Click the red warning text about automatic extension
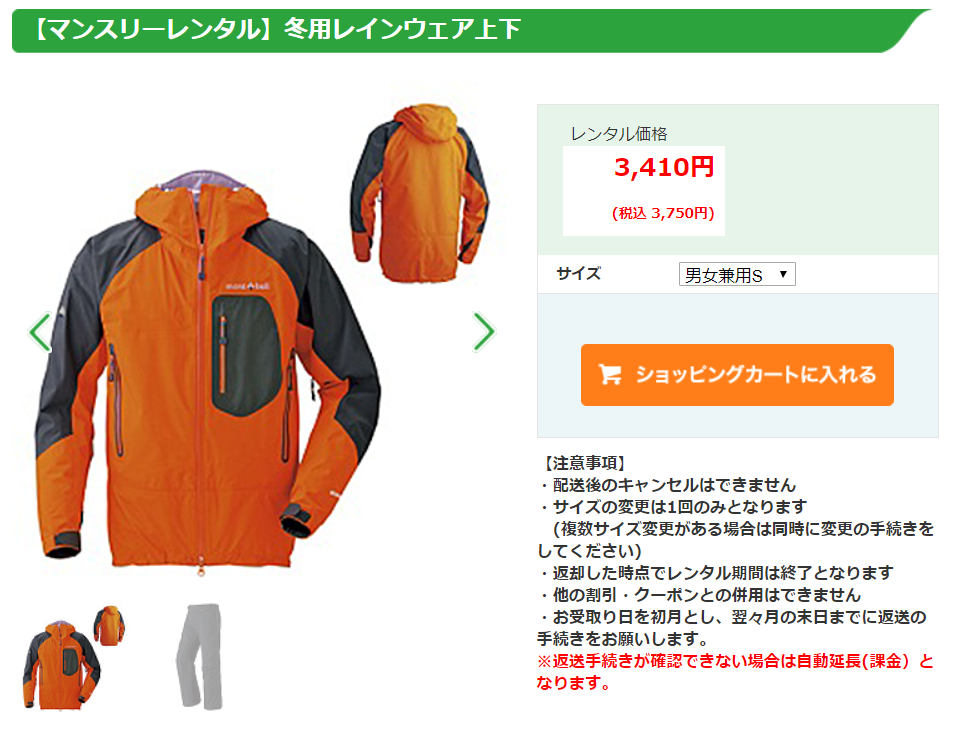 click(735, 672)
